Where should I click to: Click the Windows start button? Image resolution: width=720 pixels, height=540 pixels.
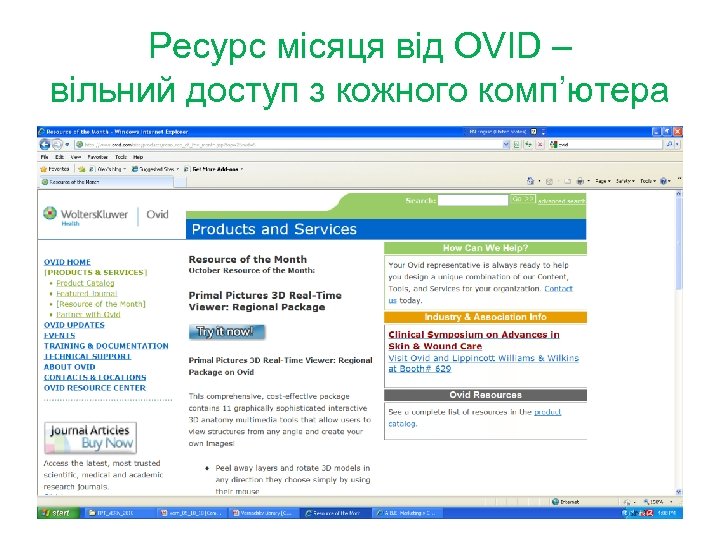click(58, 513)
